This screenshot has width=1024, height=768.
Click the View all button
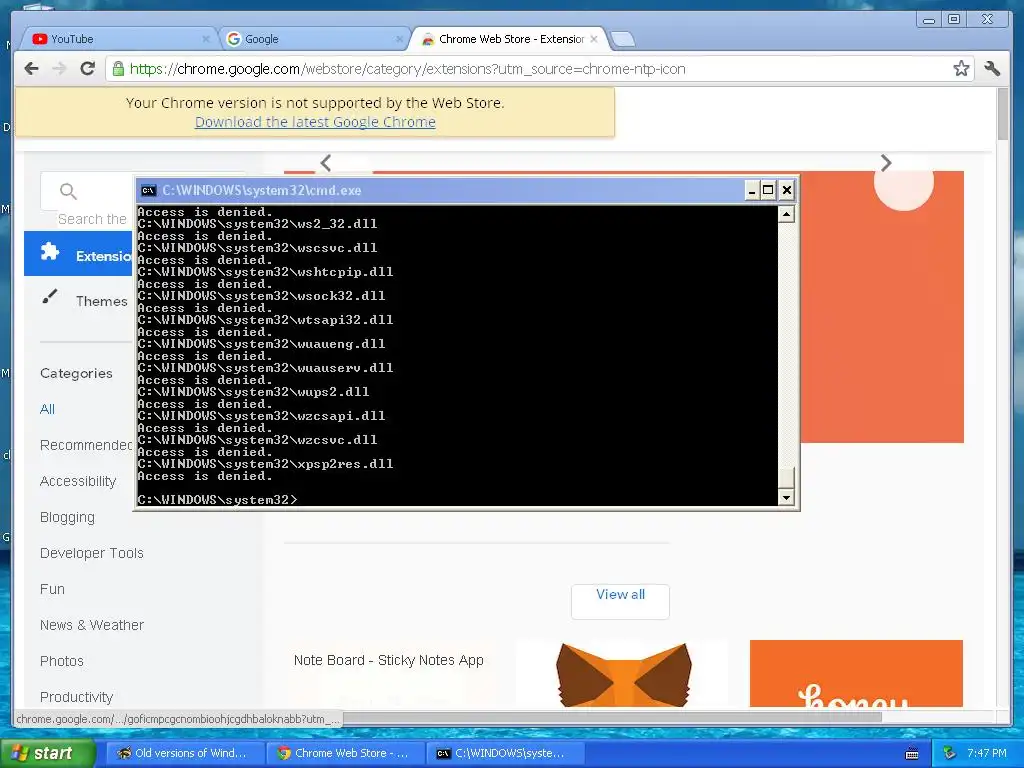[620, 601]
